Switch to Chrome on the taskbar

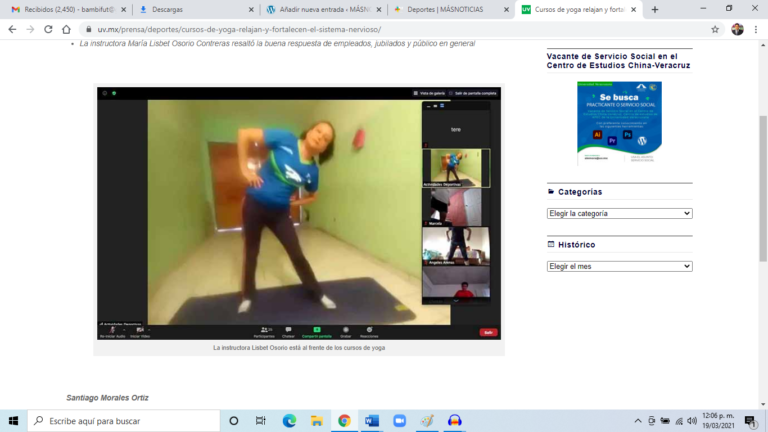coord(344,421)
